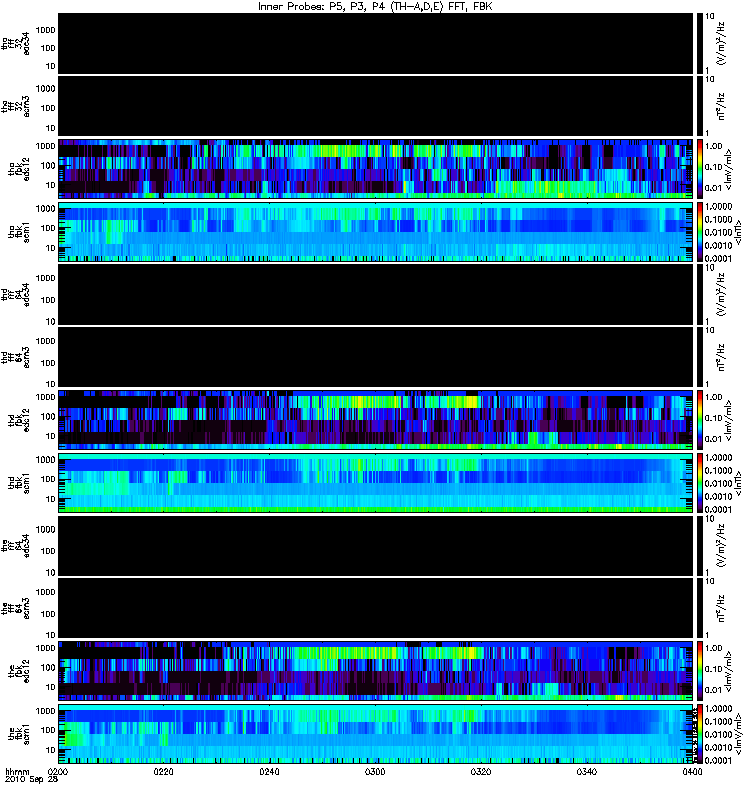750x800 pixels.
Task: Click the 'tha fbk scm1' panel label
Action: point(19,232)
